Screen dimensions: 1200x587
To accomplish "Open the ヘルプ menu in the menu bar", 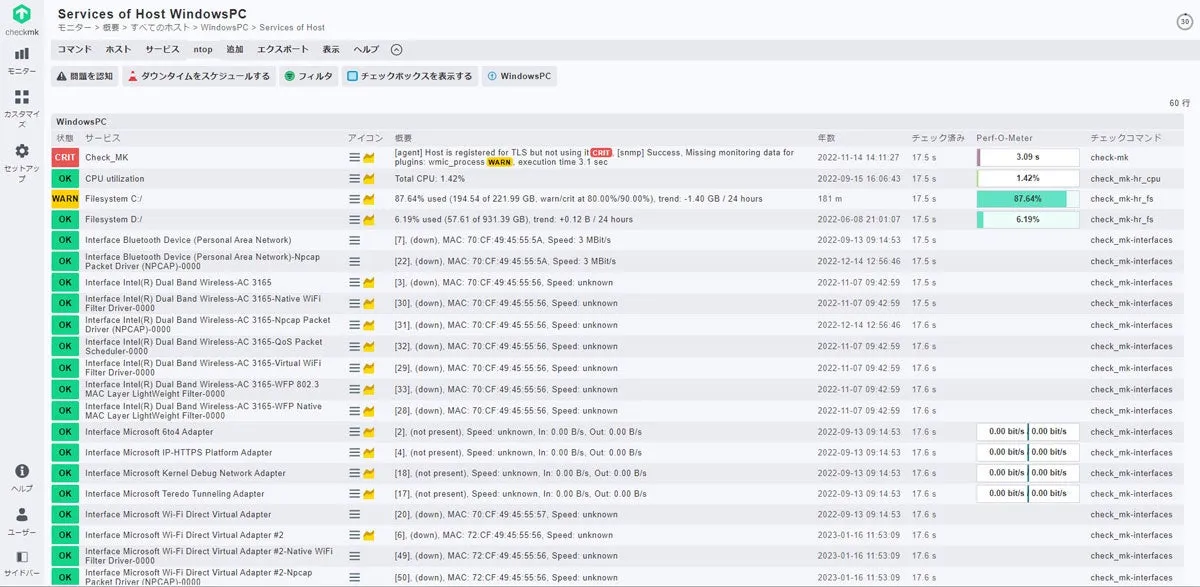I will point(366,49).
